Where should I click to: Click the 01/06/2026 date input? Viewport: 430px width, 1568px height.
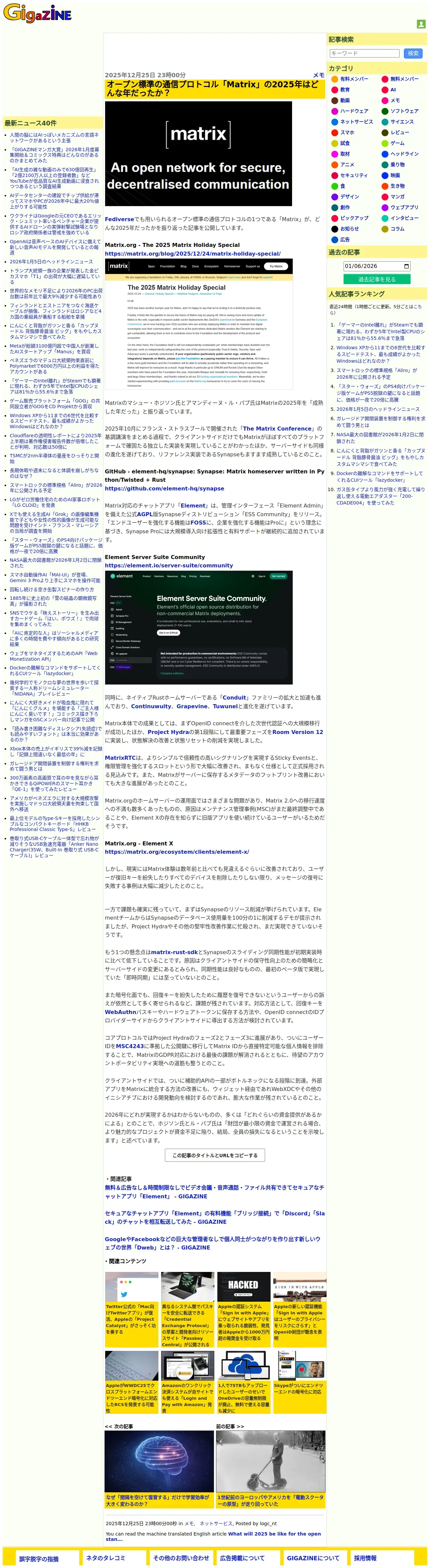pos(376,266)
